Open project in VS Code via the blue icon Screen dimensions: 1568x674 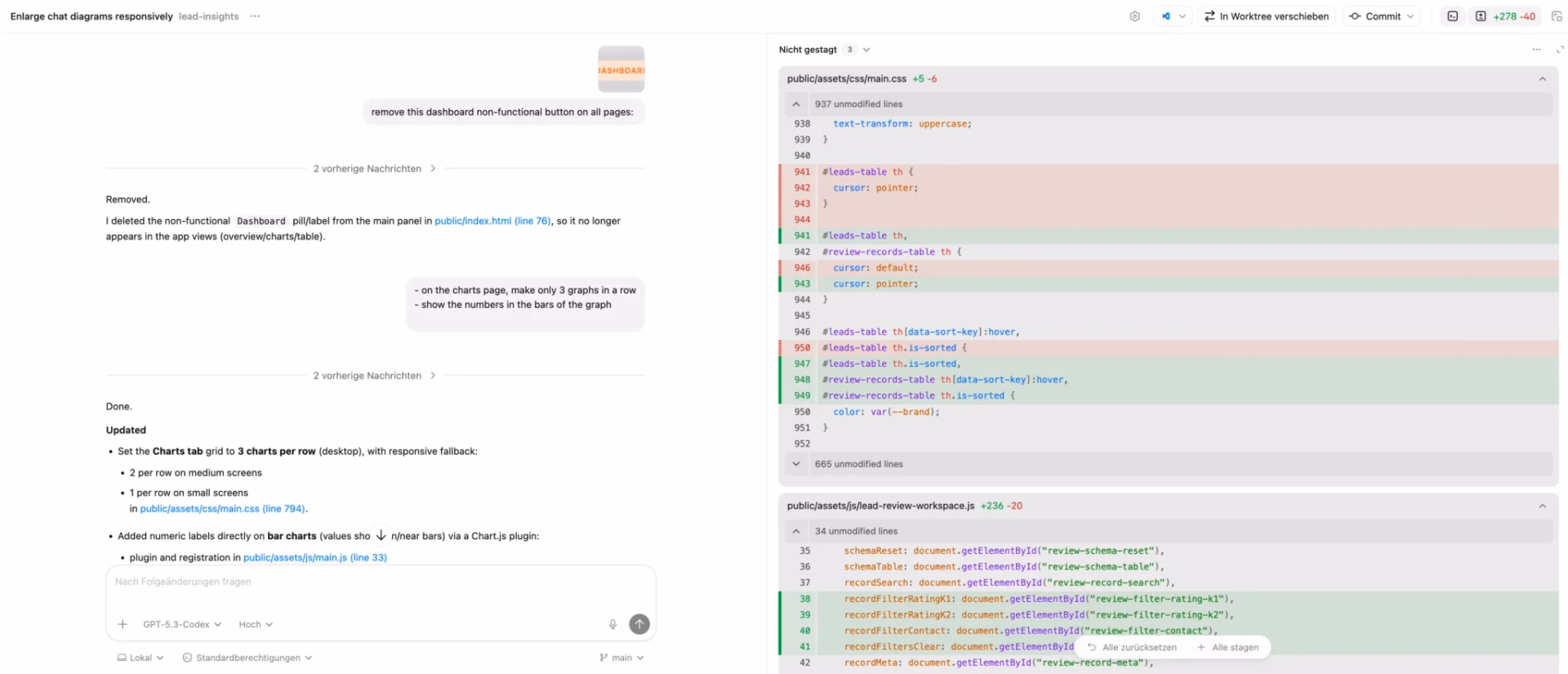pos(1165,16)
